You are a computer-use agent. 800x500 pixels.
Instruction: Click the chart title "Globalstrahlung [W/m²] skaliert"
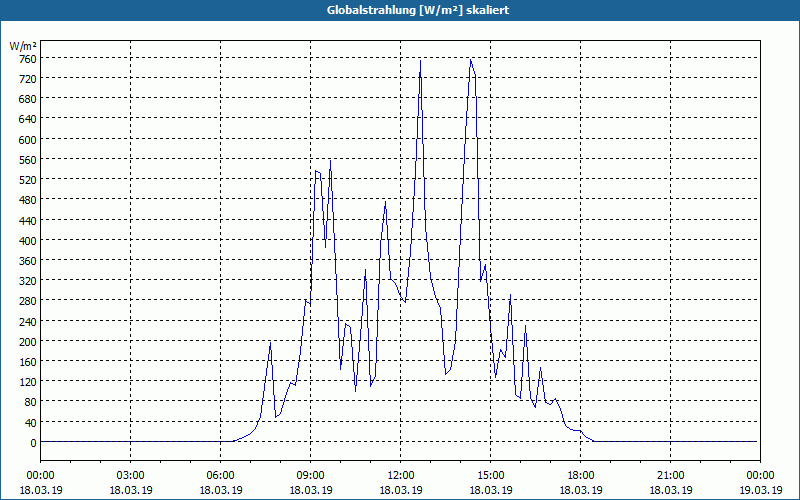418,10
